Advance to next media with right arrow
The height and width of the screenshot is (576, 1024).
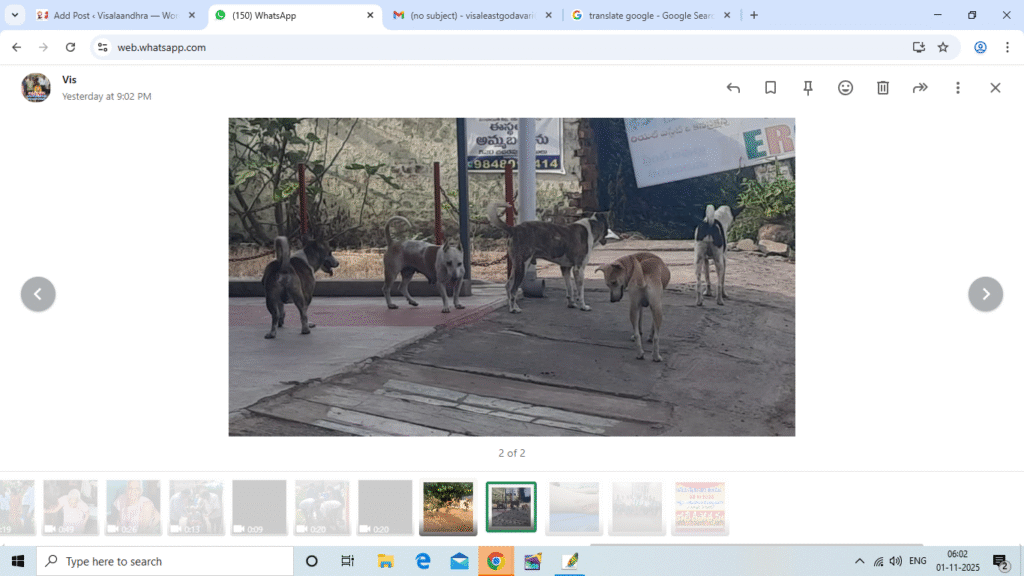(x=985, y=294)
